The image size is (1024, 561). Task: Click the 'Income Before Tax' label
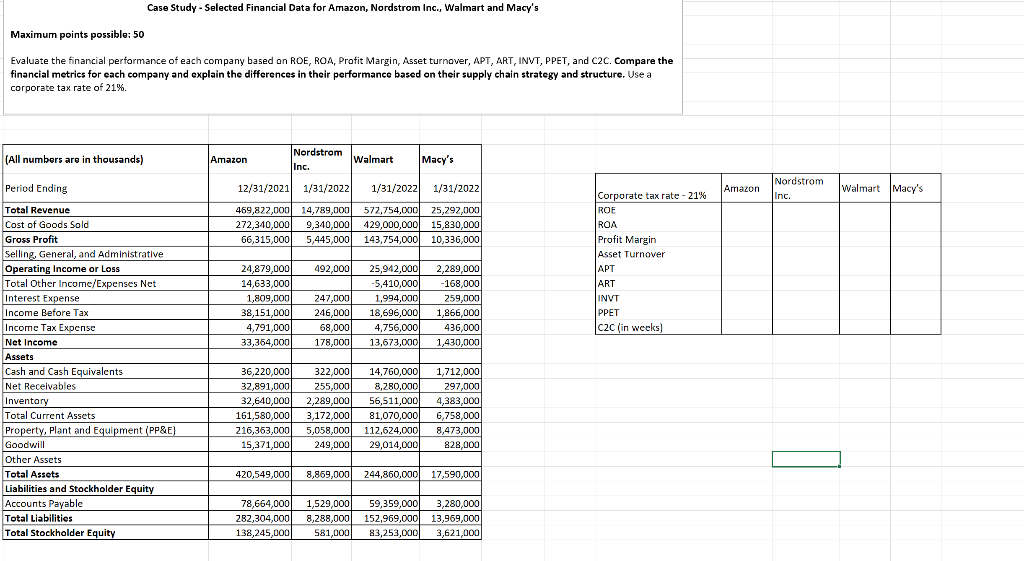point(47,313)
